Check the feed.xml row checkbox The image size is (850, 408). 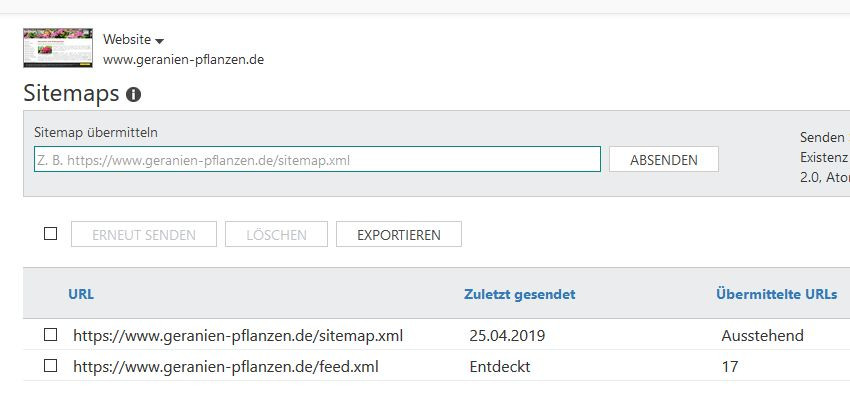pos(50,366)
